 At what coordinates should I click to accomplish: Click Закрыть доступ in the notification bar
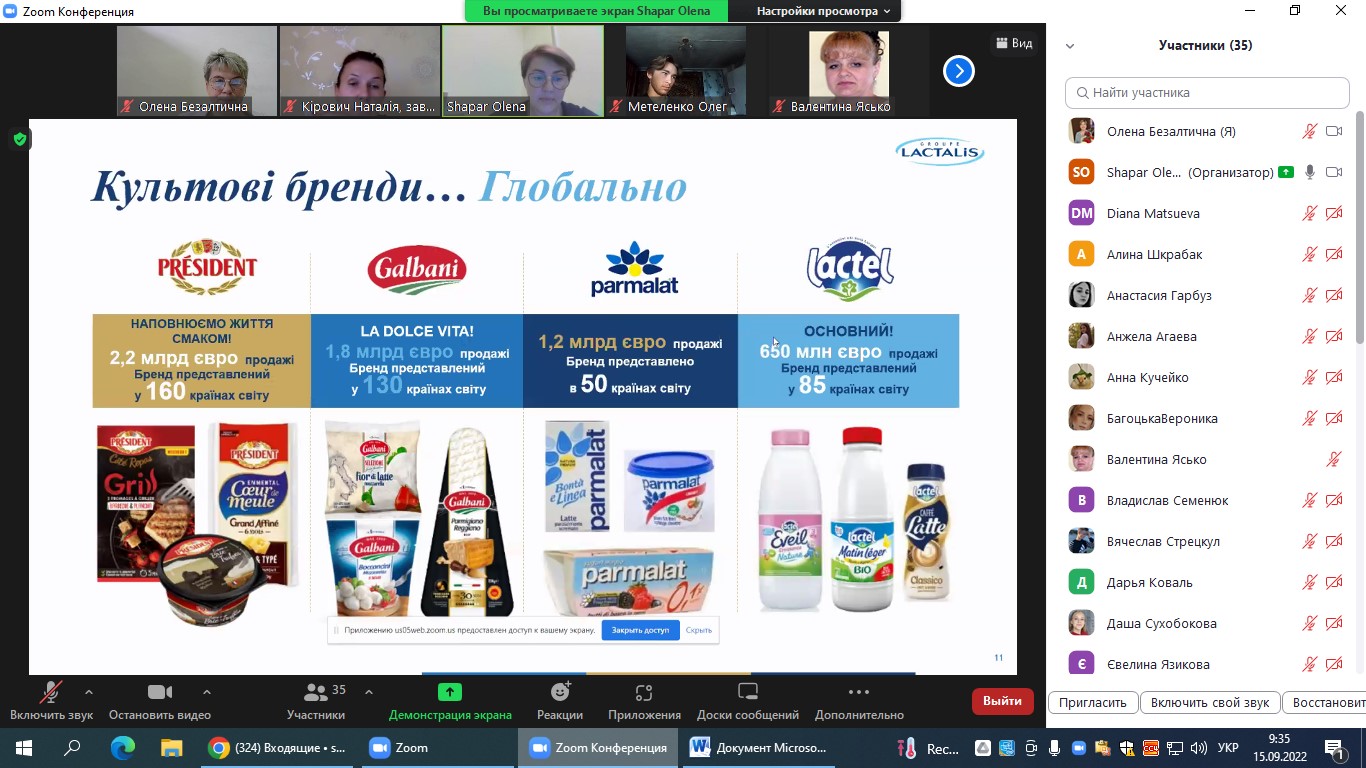640,630
